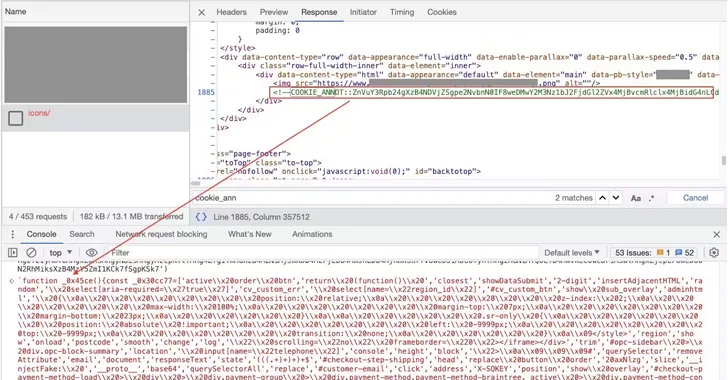Open the Animations drawer tab

[x=312, y=234]
